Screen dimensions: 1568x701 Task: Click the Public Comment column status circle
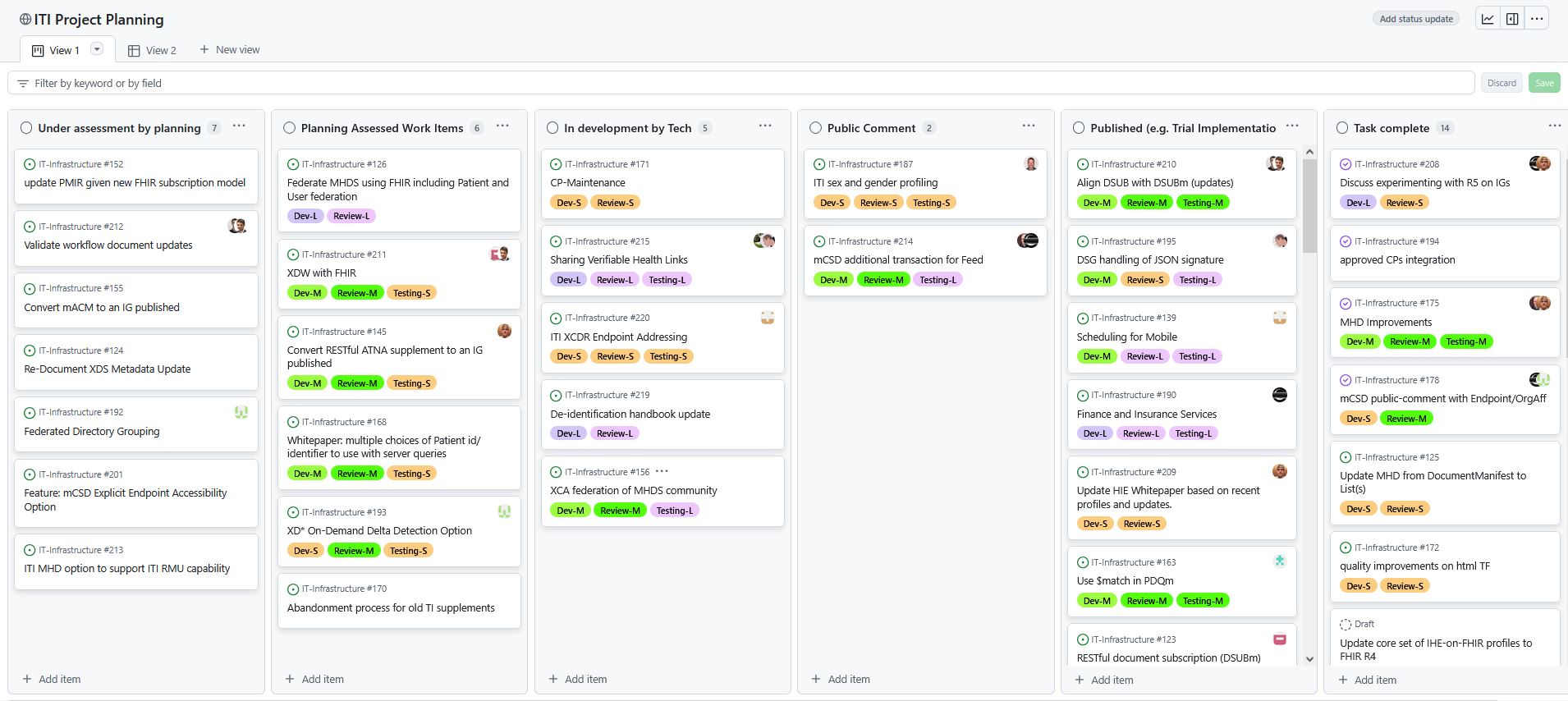(x=815, y=128)
